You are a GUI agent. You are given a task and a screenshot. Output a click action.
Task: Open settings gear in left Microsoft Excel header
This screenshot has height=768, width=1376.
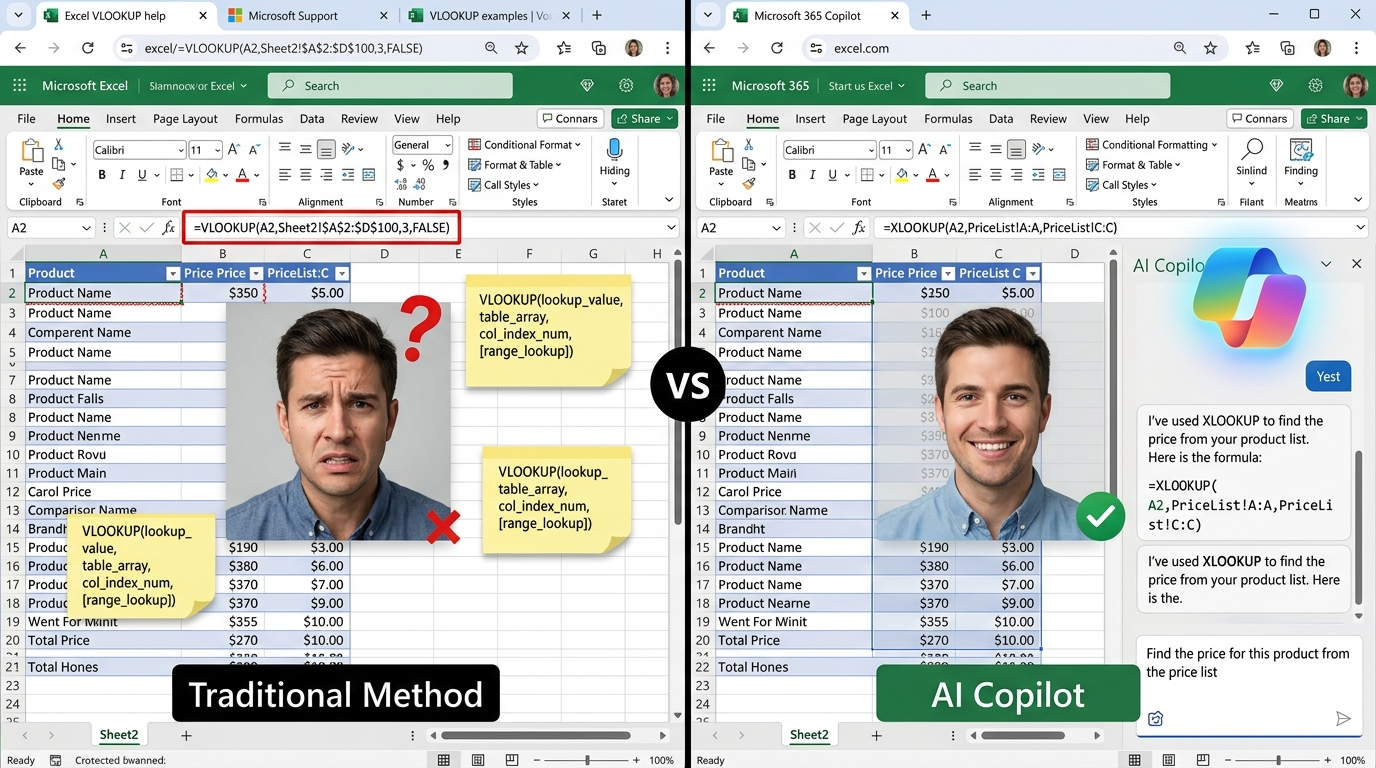[626, 86]
